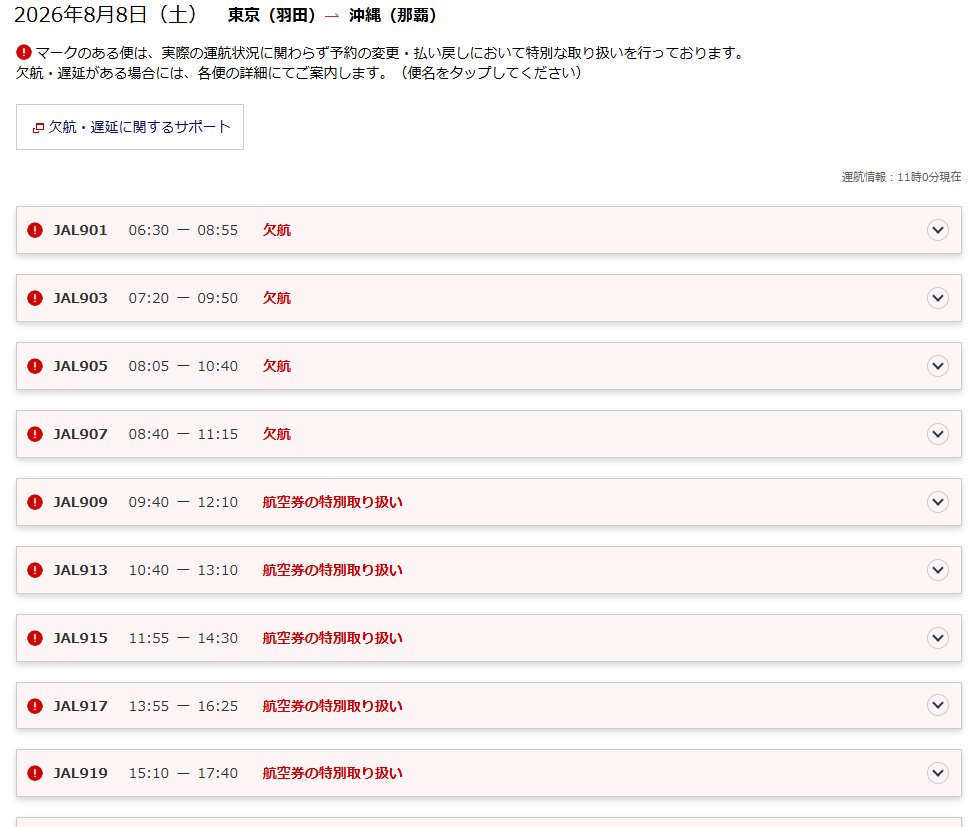
Task: Open the 欠航・遅延に関するサポート link
Action: 130,127
